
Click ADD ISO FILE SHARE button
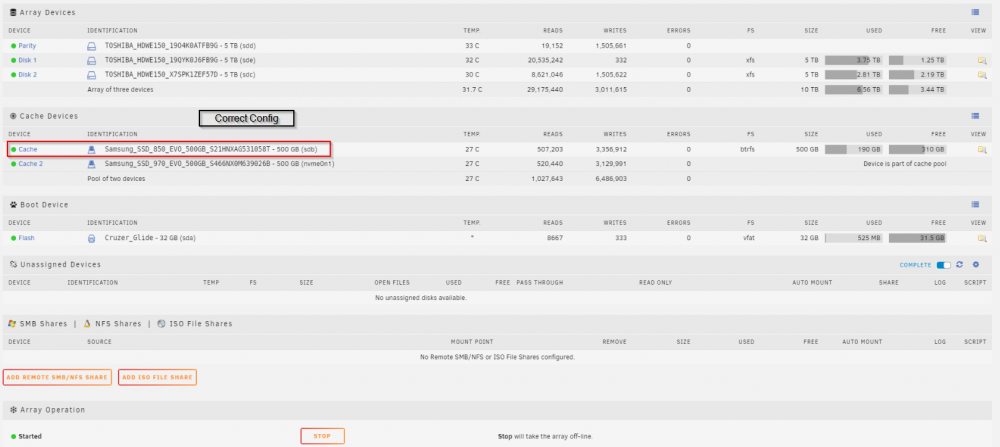click(x=157, y=377)
